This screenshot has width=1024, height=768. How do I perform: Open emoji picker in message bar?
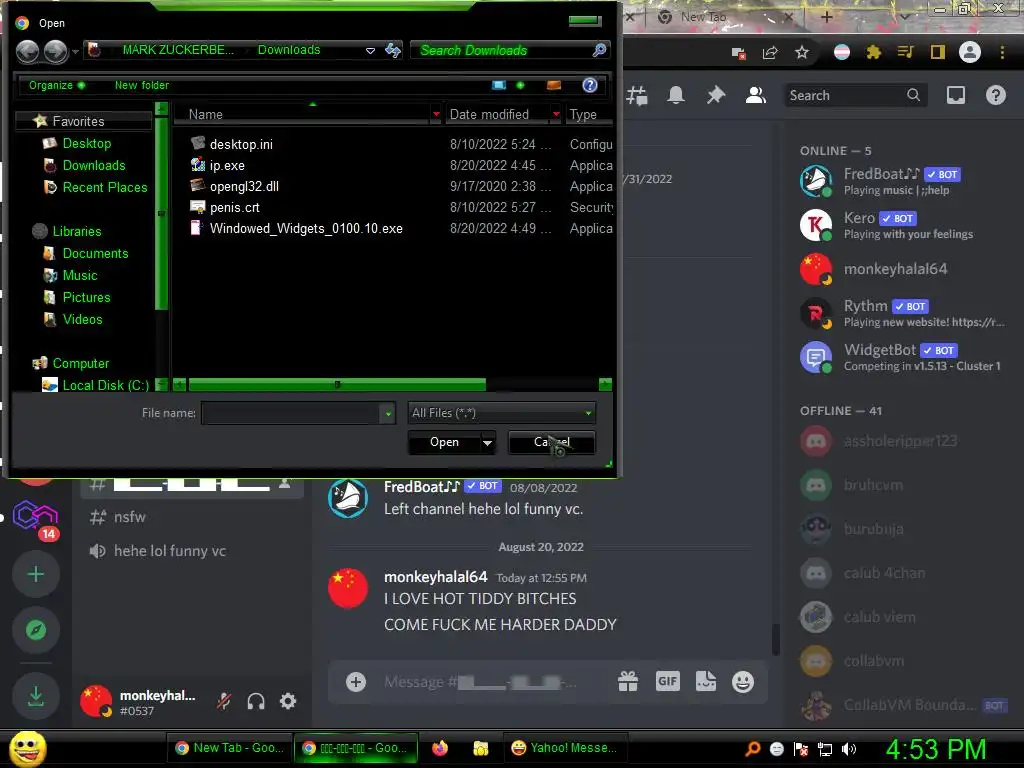743,682
